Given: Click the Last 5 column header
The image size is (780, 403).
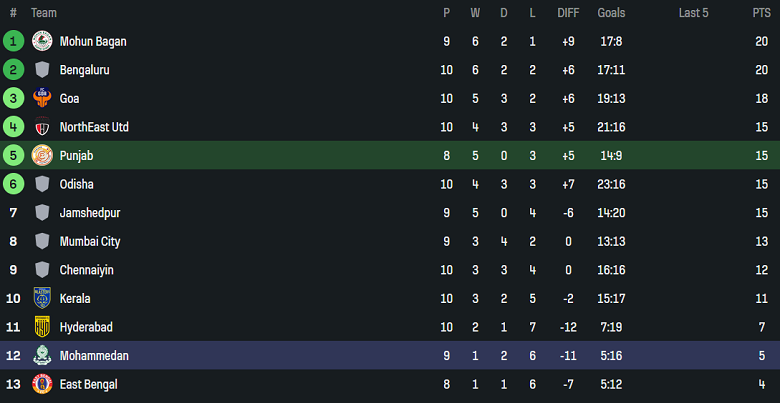Looking at the screenshot, I should pyautogui.click(x=693, y=13).
